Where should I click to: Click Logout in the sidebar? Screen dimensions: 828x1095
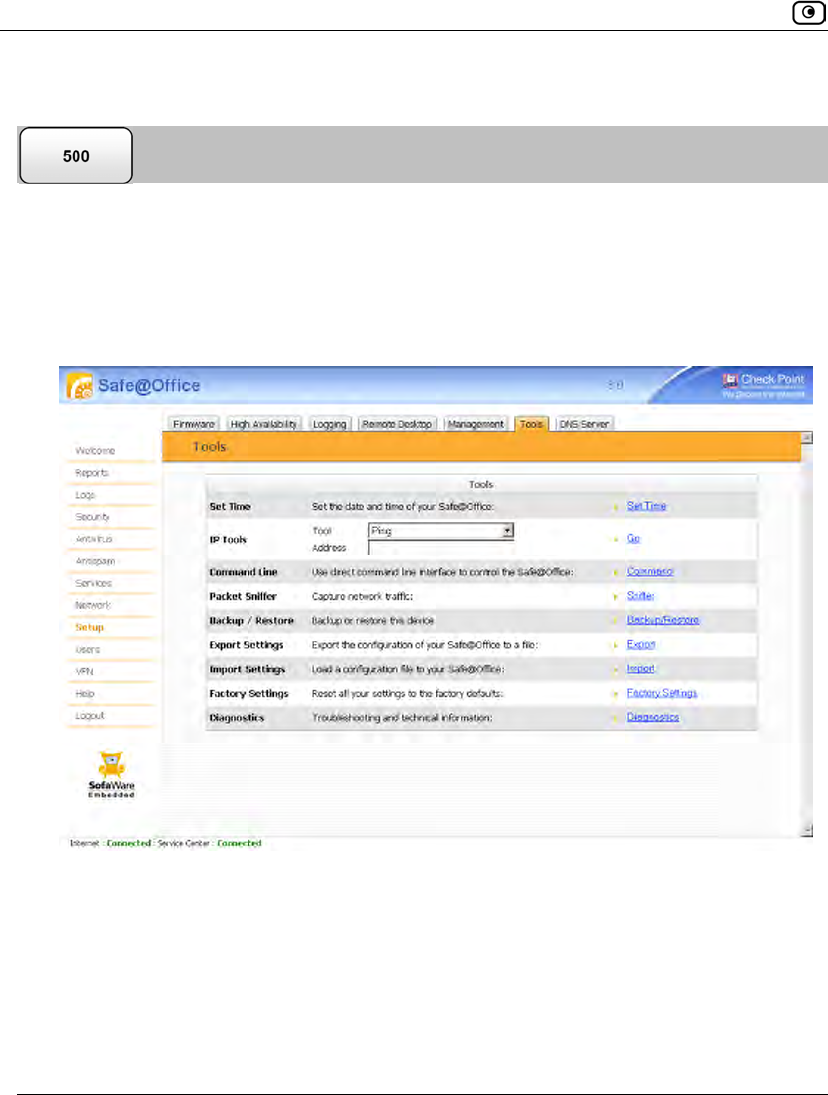(89, 716)
